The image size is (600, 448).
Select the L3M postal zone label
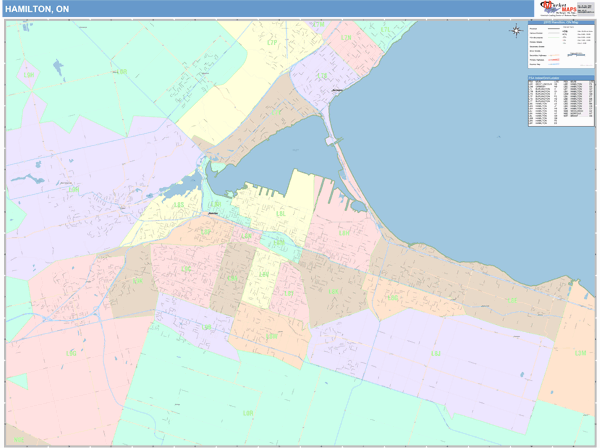tap(580, 353)
